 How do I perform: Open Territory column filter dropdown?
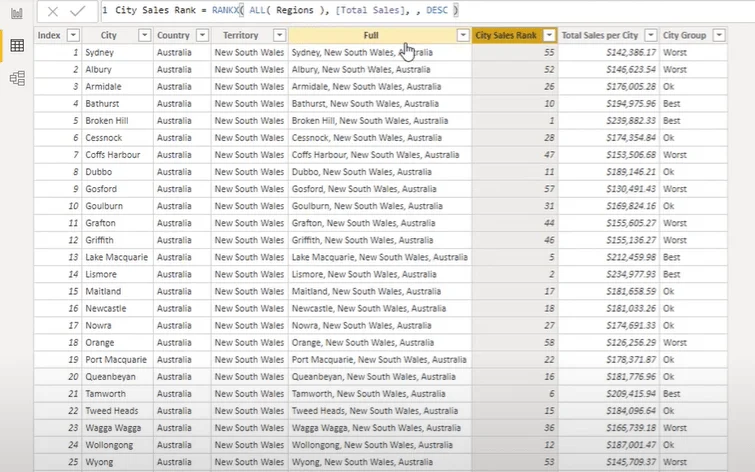click(279, 35)
